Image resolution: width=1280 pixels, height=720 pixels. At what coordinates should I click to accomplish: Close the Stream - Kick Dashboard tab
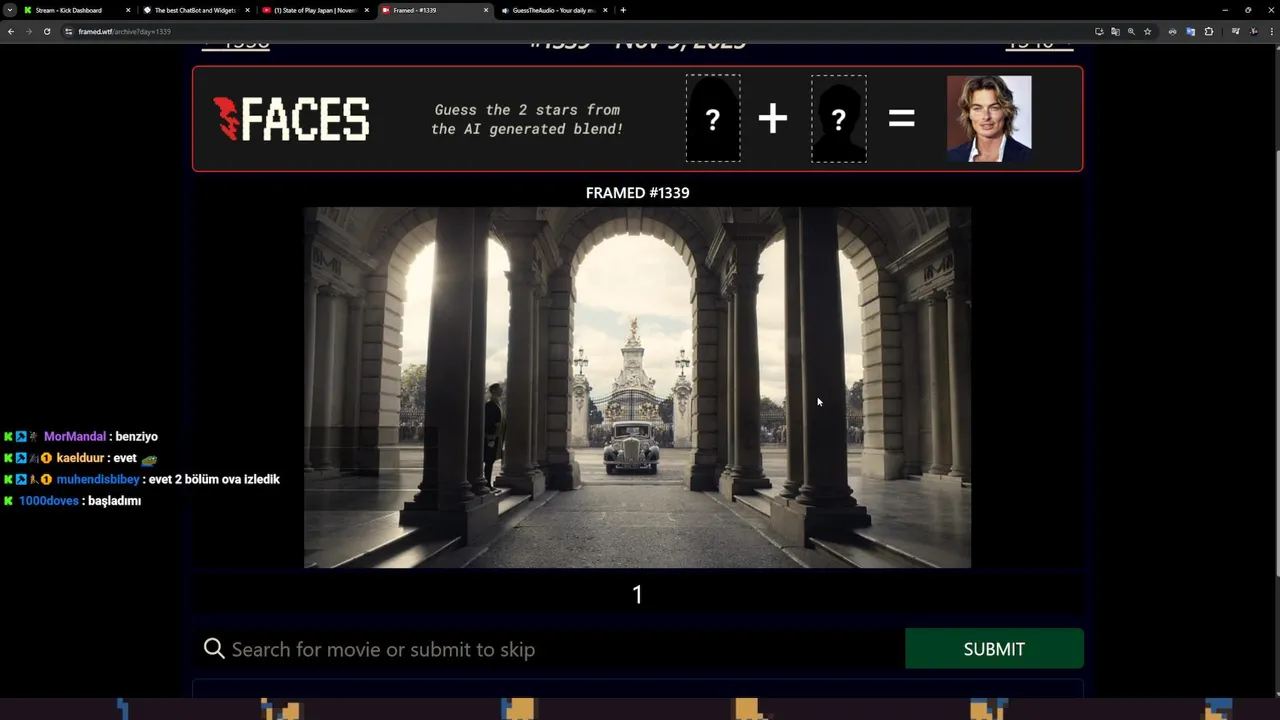tap(128, 10)
